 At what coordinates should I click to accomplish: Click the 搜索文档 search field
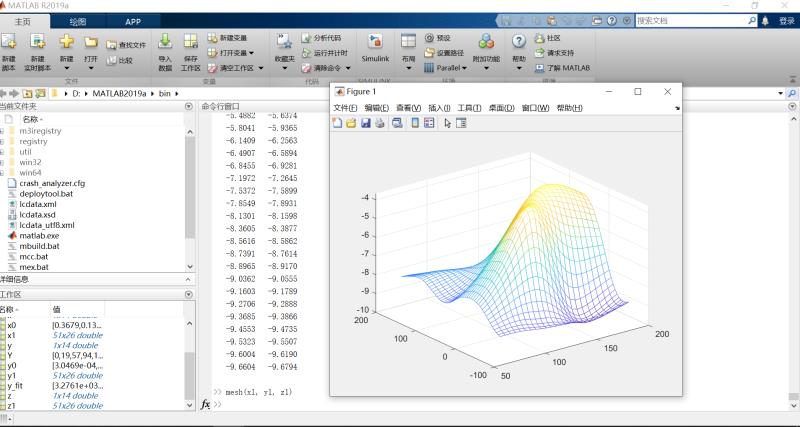pyautogui.click(x=690, y=20)
